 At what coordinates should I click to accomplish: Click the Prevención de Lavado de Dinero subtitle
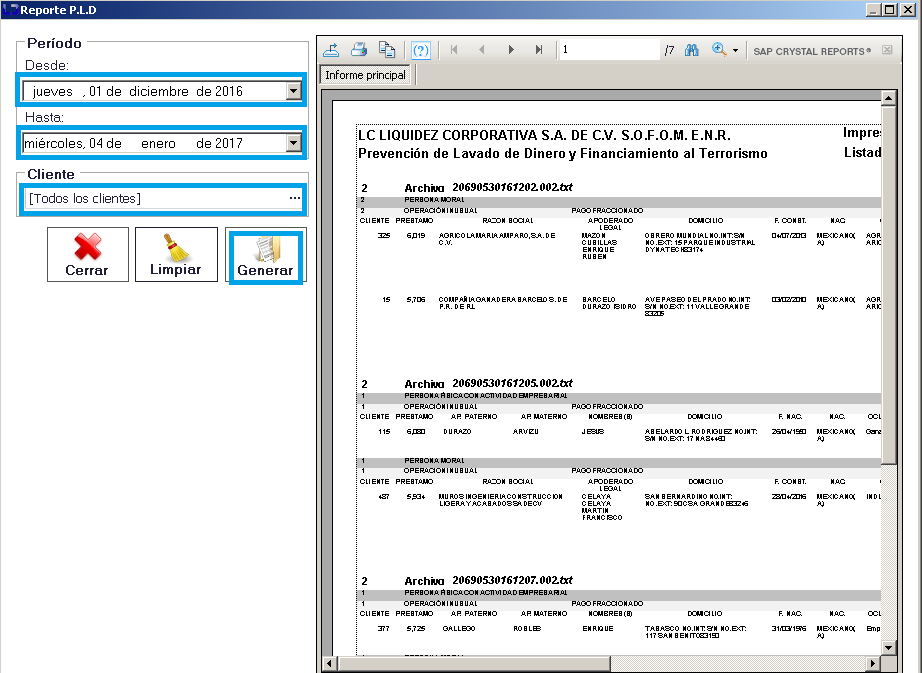pyautogui.click(x=563, y=153)
